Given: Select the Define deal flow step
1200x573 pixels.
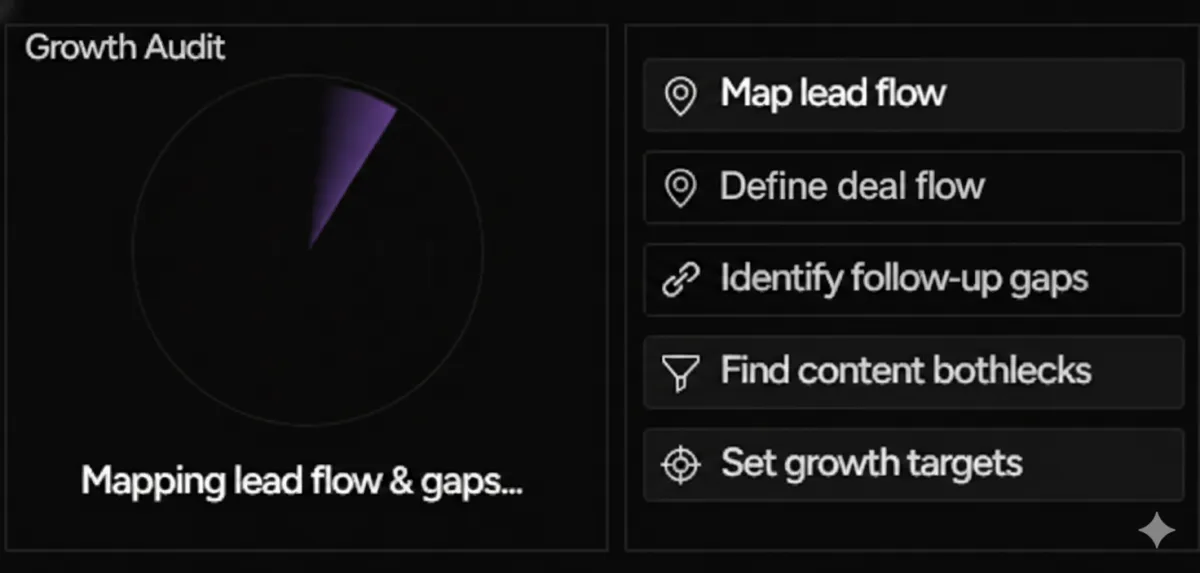Looking at the screenshot, I should coord(913,187).
